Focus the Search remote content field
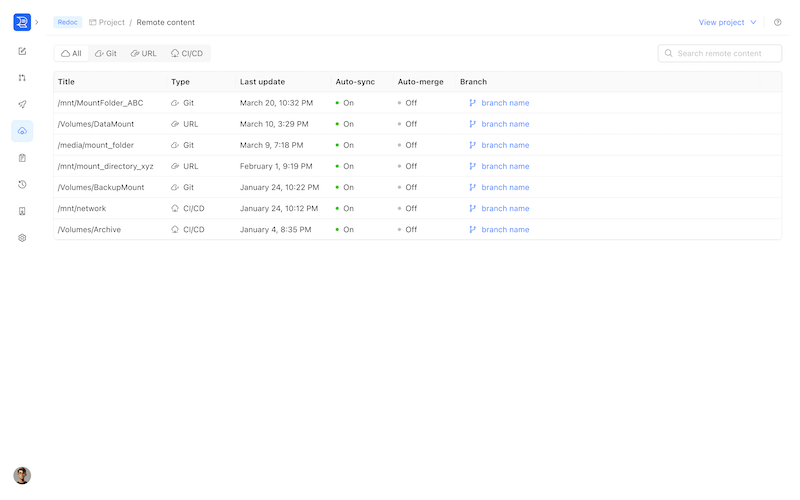This screenshot has width=800, height=500. tap(719, 54)
